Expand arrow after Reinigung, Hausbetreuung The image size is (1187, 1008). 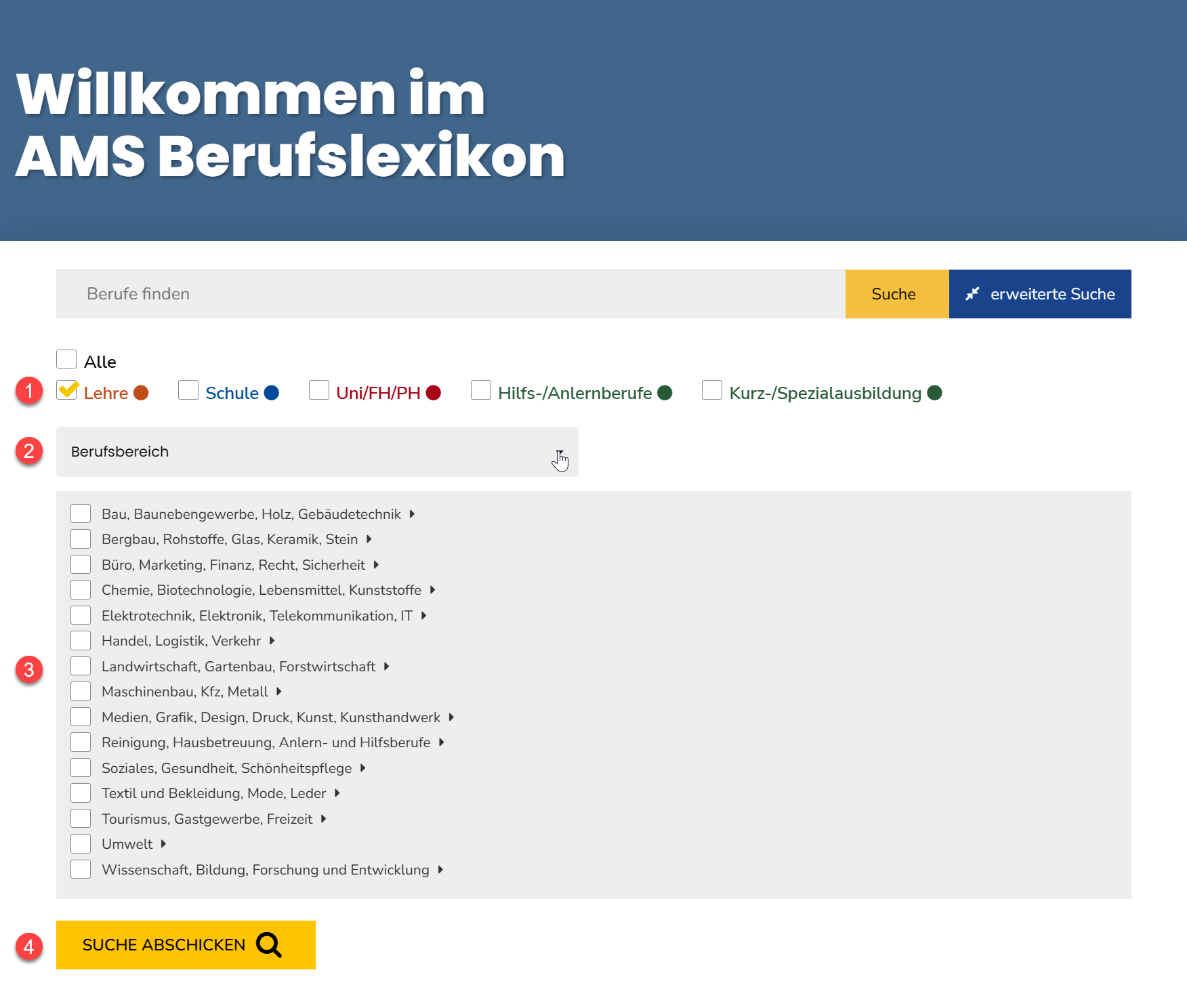[441, 742]
